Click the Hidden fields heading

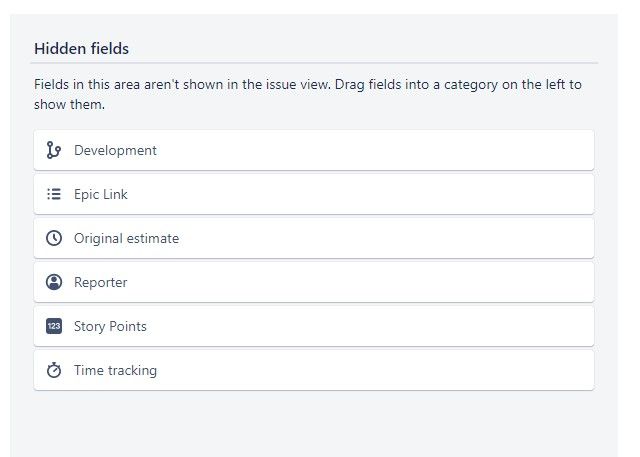click(82, 49)
